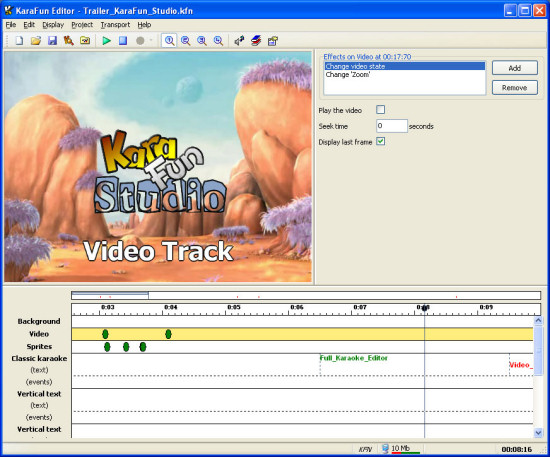550x457 pixels.
Task: Open the Project menu
Action: point(82,25)
